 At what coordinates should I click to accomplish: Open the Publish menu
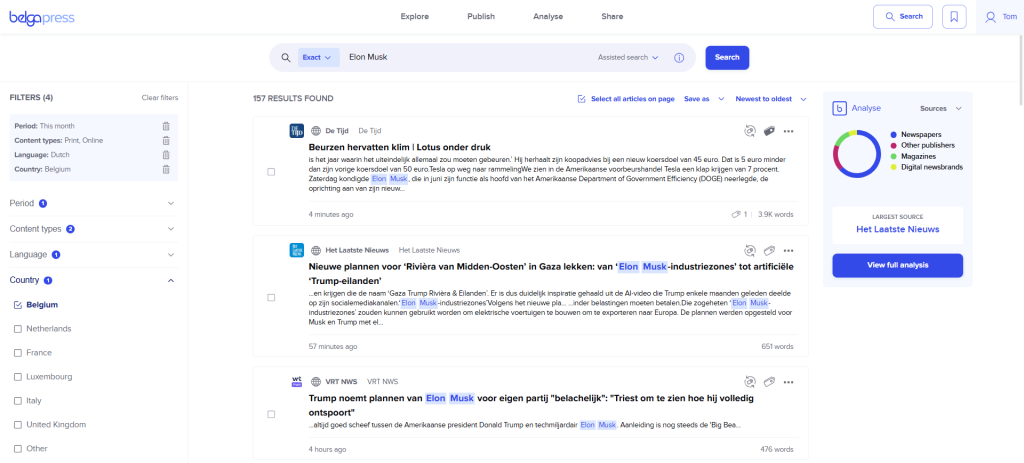(x=481, y=16)
